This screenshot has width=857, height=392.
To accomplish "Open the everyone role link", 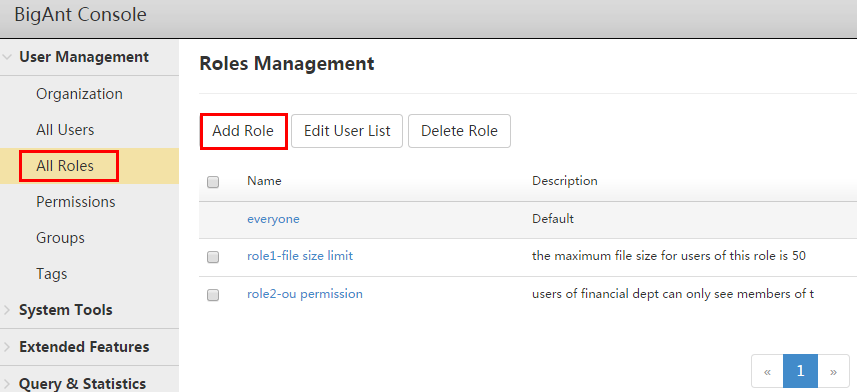I will coord(273,219).
